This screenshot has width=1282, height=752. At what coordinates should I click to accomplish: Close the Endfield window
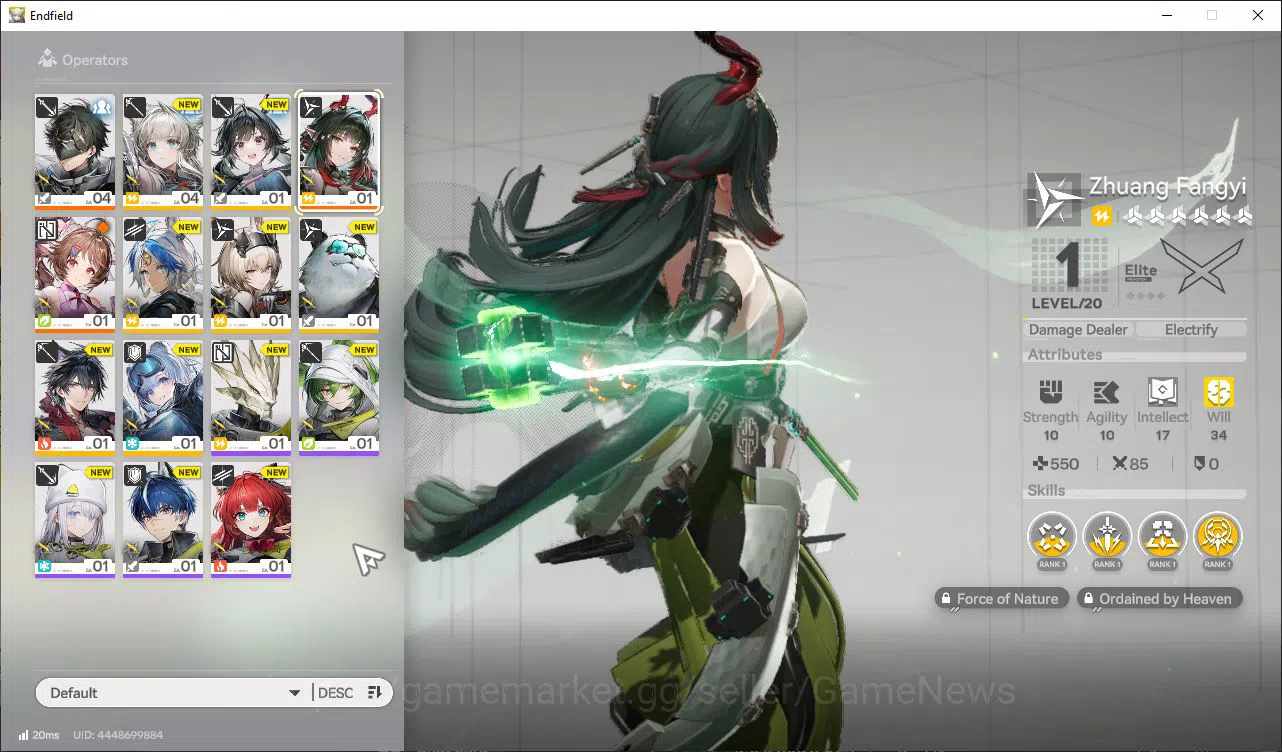[1258, 15]
